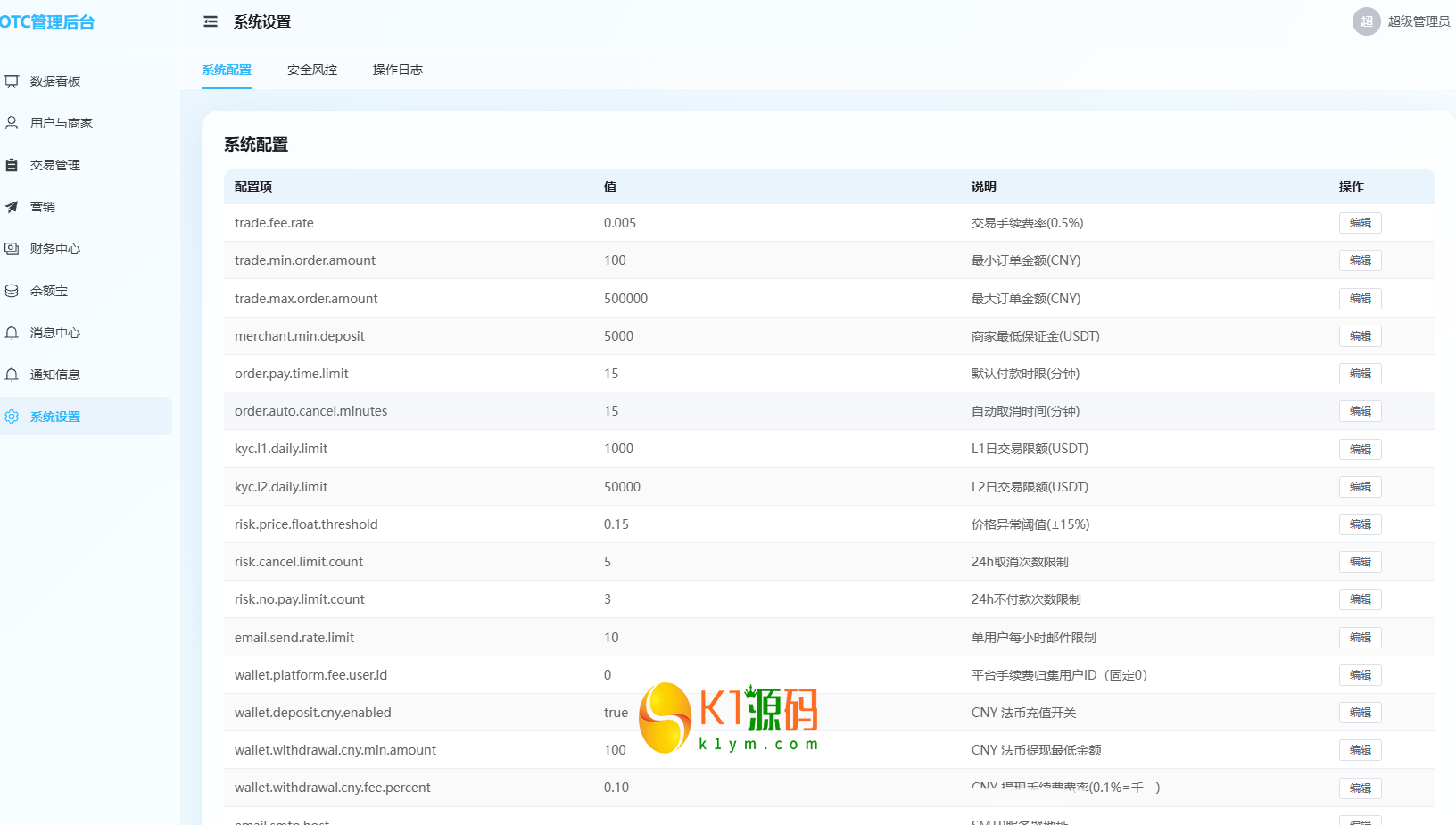The image size is (1456, 825).
Task: Click the 商家最低保证金(USDT) description
Action: pyautogui.click(x=1036, y=336)
